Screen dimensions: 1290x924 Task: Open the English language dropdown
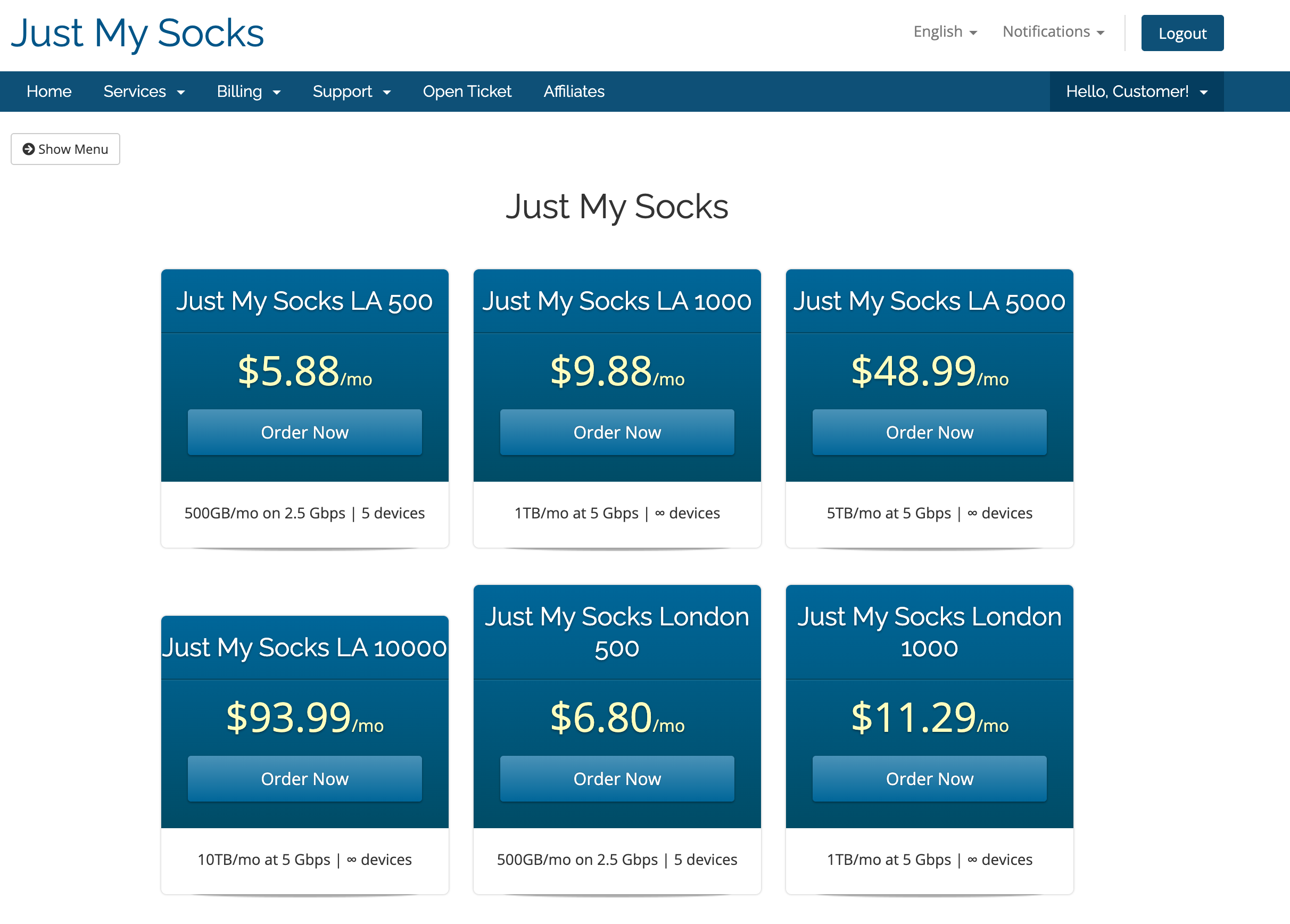pos(945,32)
